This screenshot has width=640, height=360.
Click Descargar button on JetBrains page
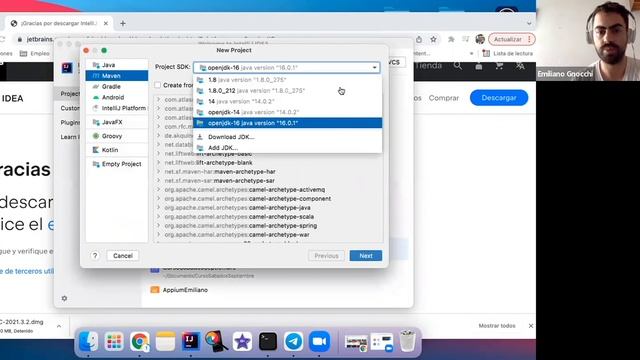(x=499, y=98)
